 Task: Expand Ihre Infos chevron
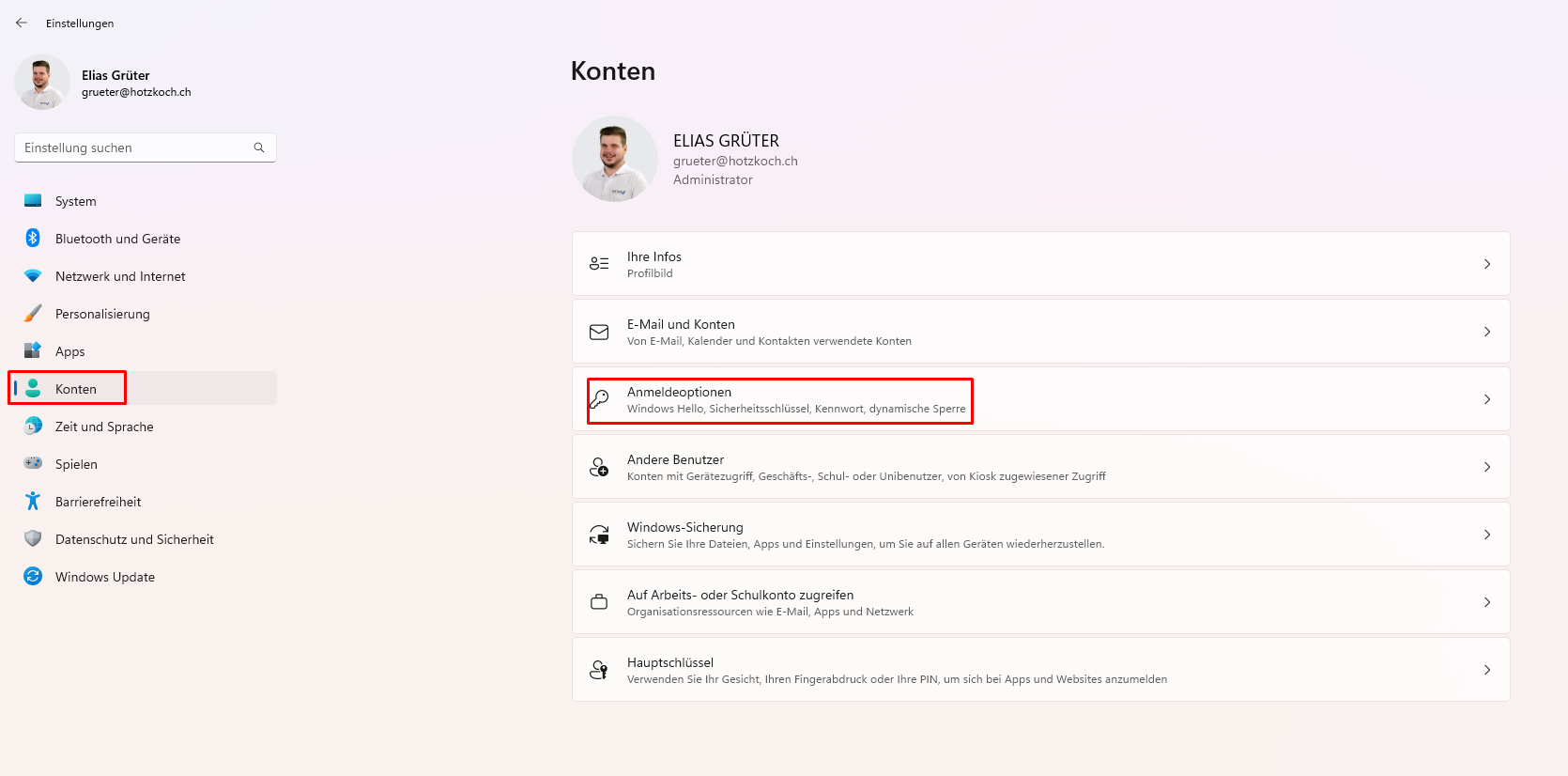click(1486, 264)
